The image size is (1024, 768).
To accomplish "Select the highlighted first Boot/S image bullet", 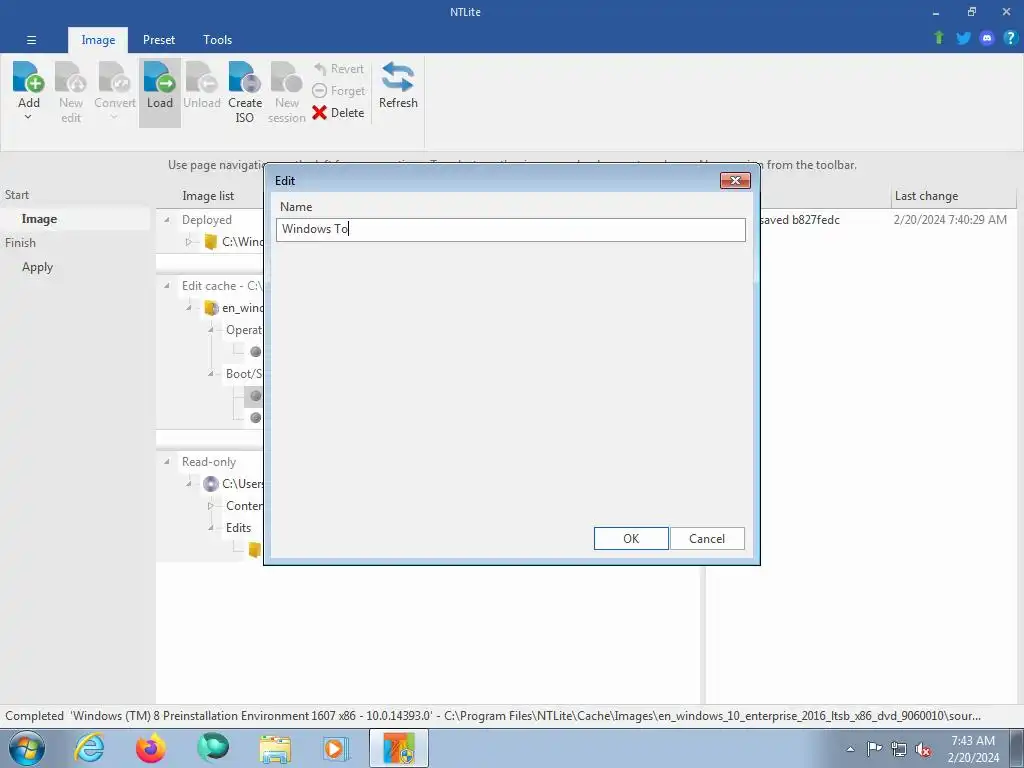I will pos(255,396).
